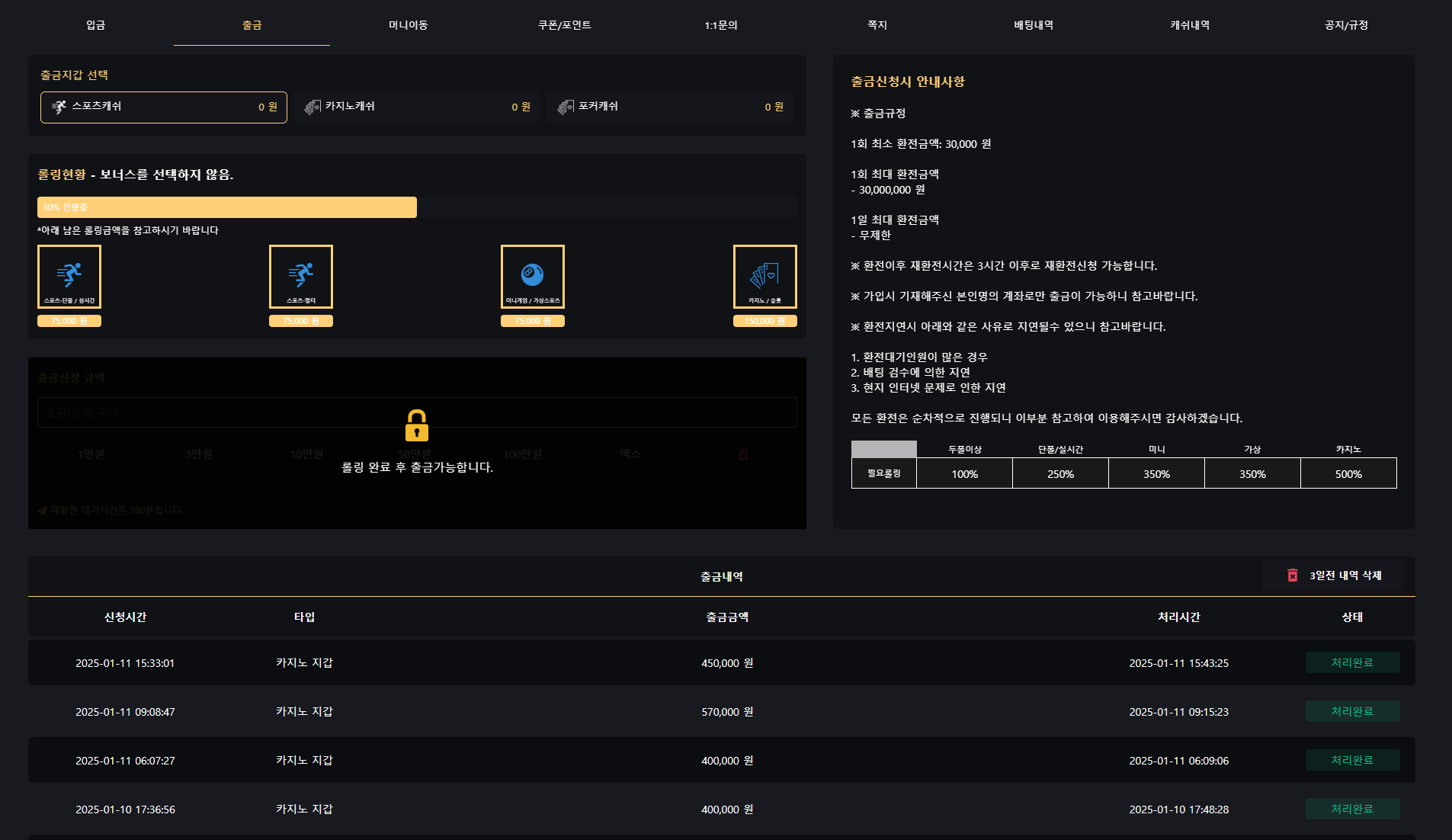Click the 75,000 원 badge under 스포츠-멀티
Viewport: 1452px width, 840px height.
click(x=301, y=321)
